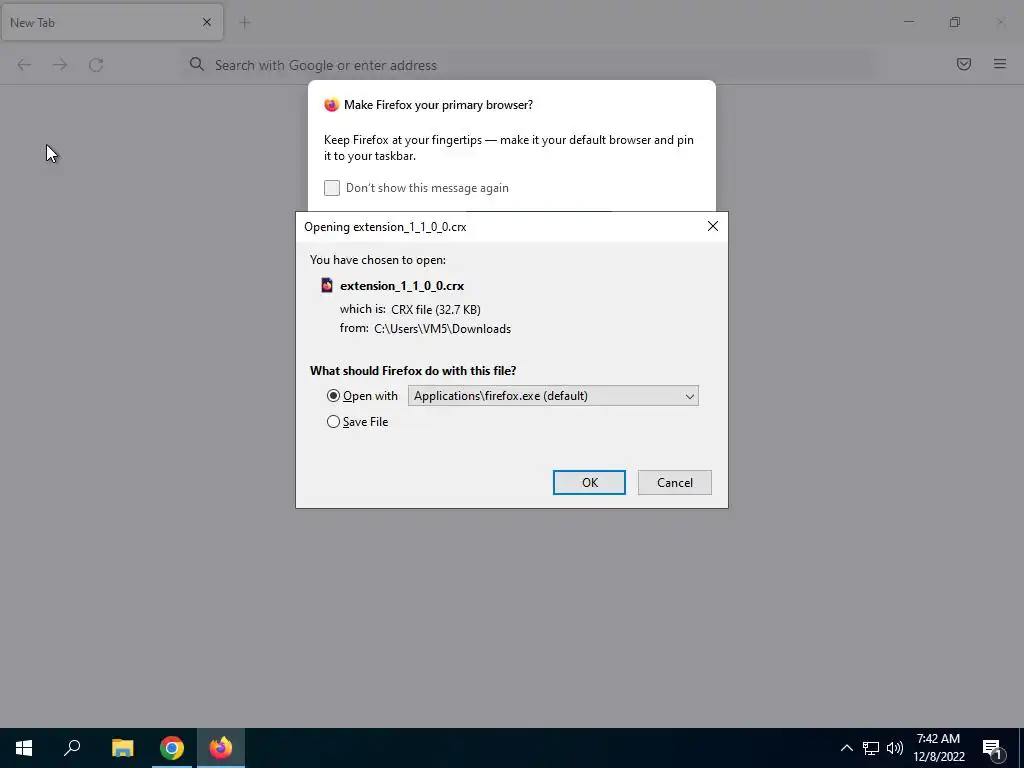Click the search magnifier icon in address bar

(x=197, y=64)
